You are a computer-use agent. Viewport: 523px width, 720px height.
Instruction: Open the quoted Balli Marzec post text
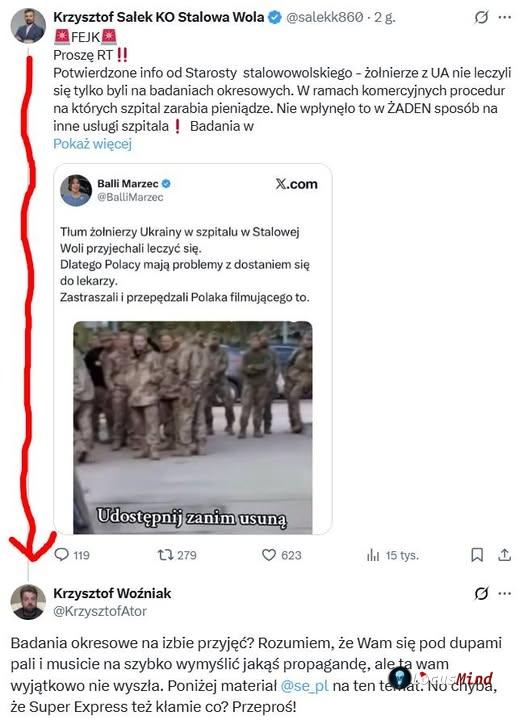click(185, 264)
